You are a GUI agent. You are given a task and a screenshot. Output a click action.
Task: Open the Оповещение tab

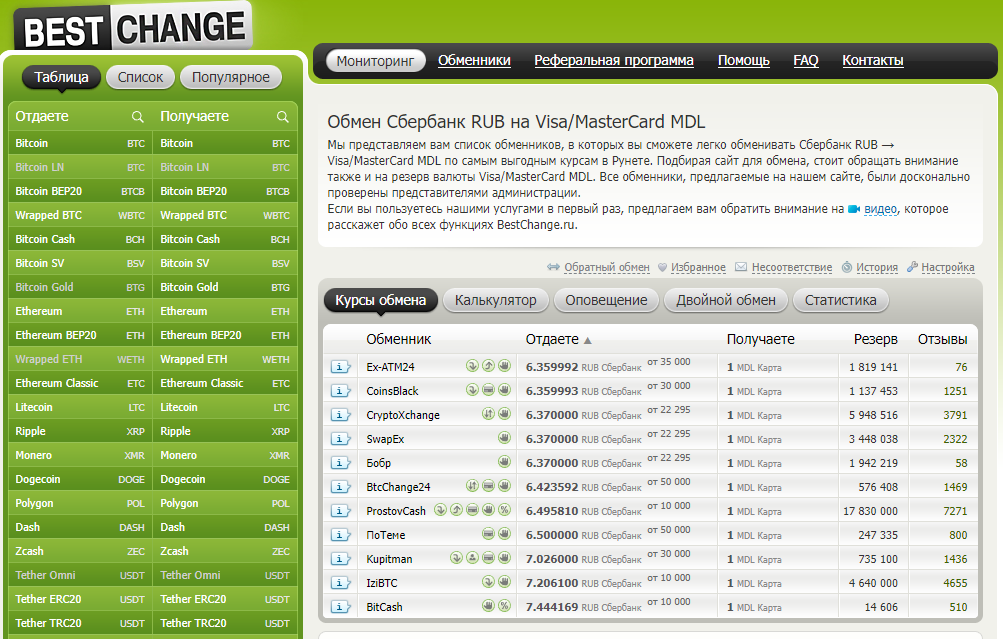point(606,300)
